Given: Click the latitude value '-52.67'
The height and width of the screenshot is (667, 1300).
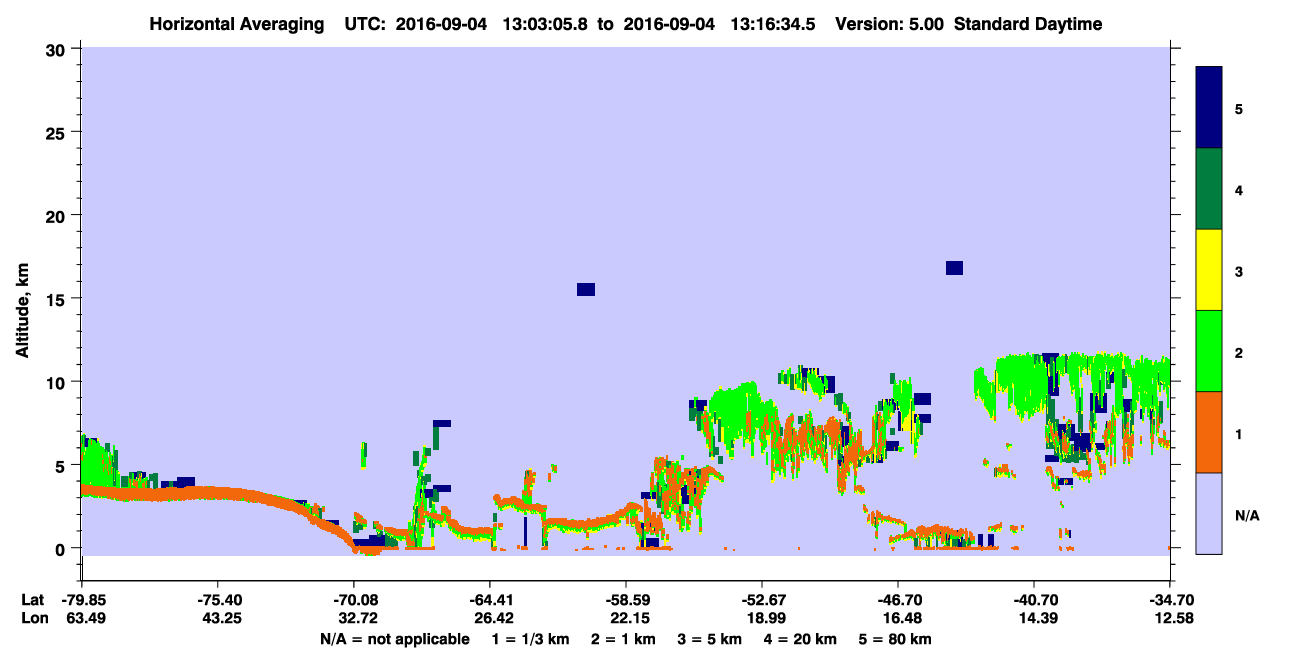Looking at the screenshot, I should 761,599.
